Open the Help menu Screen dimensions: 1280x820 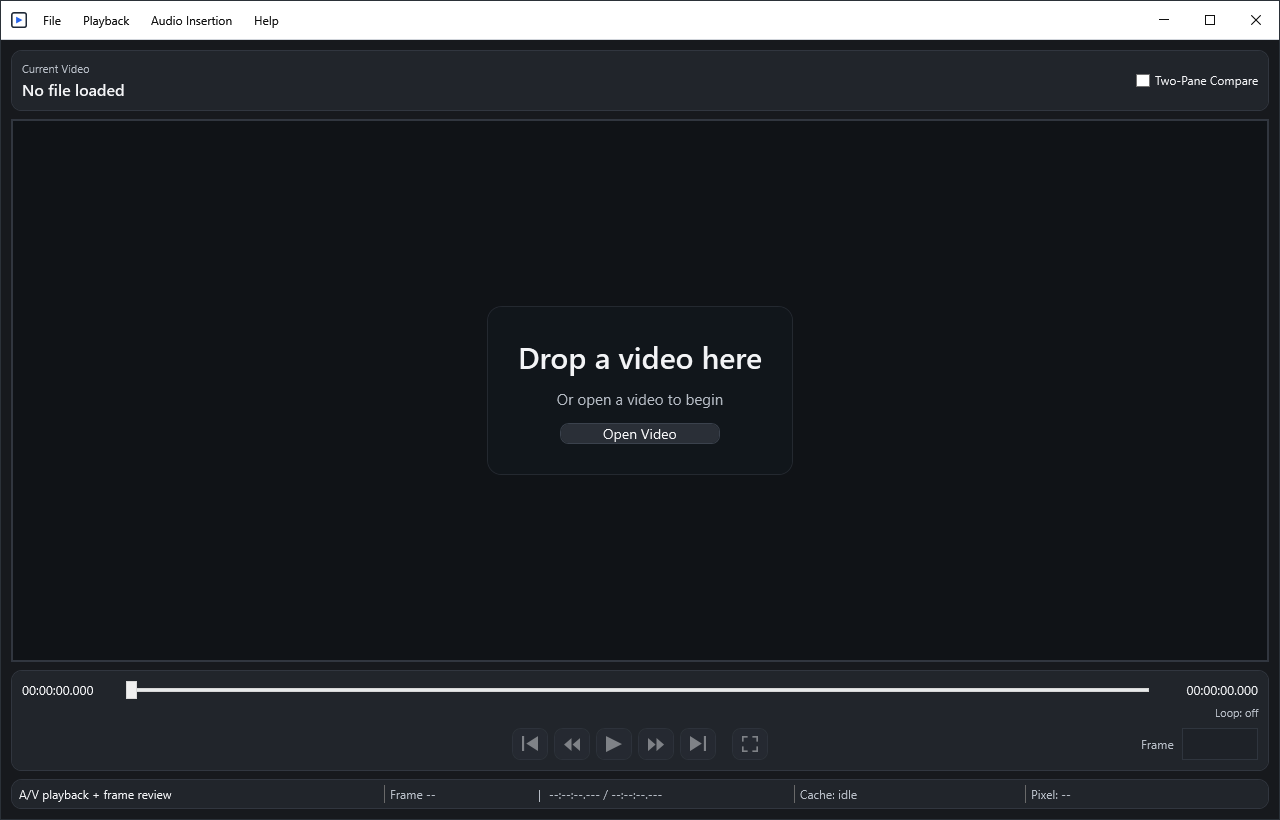click(x=266, y=20)
